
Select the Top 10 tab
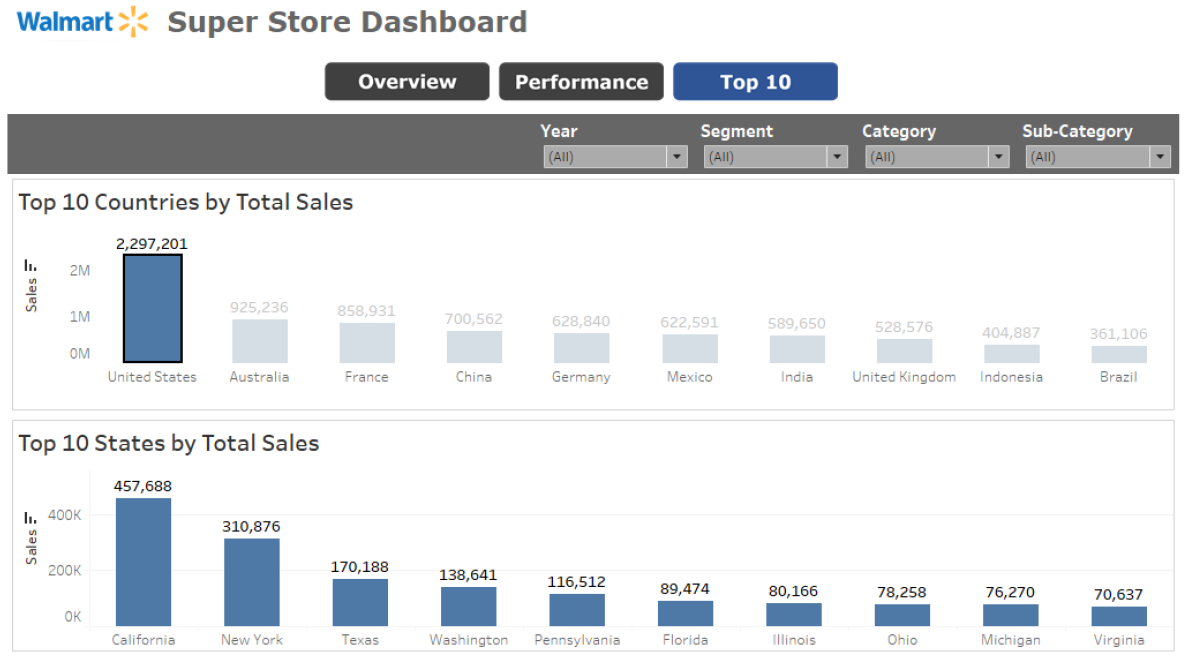point(755,81)
